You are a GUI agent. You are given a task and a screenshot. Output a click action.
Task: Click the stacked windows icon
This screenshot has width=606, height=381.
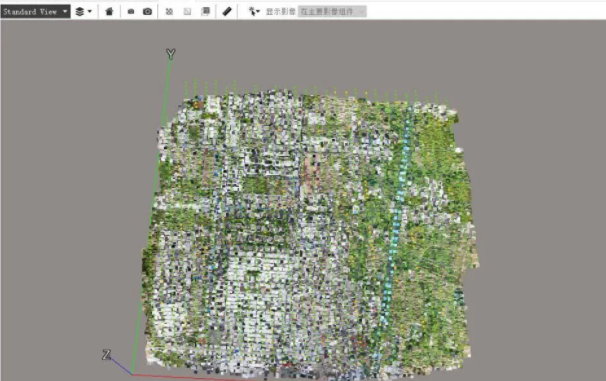(x=206, y=11)
